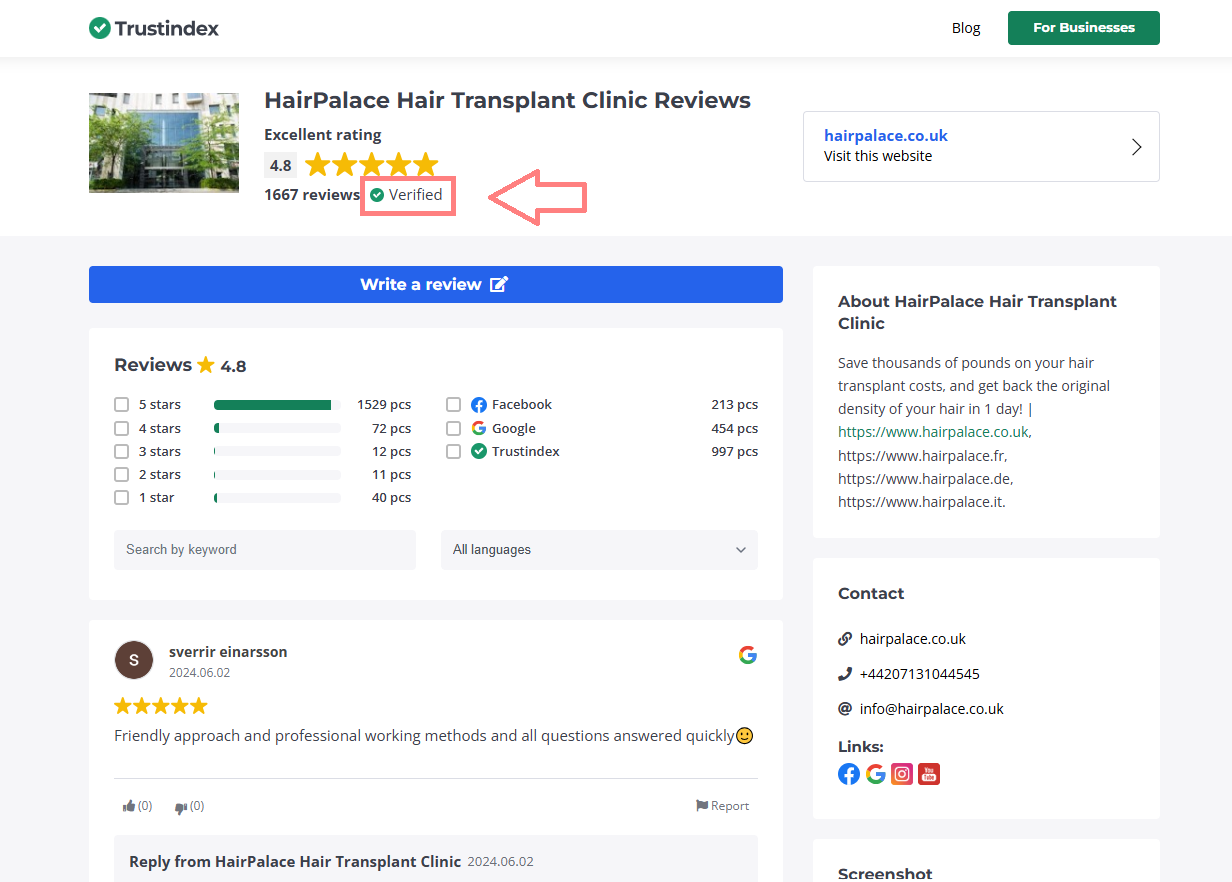The width and height of the screenshot is (1232, 882).
Task: Check the Trustindex source filter checkbox
Action: click(453, 452)
